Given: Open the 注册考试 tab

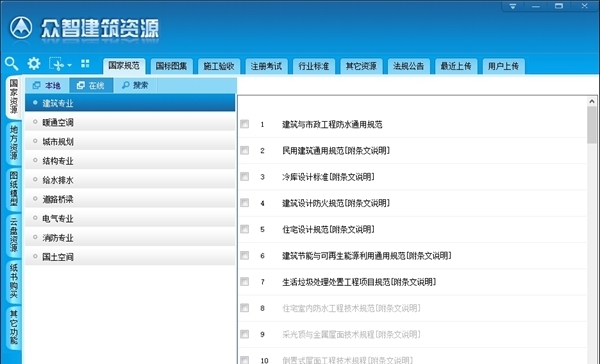Looking at the screenshot, I should tap(266, 66).
